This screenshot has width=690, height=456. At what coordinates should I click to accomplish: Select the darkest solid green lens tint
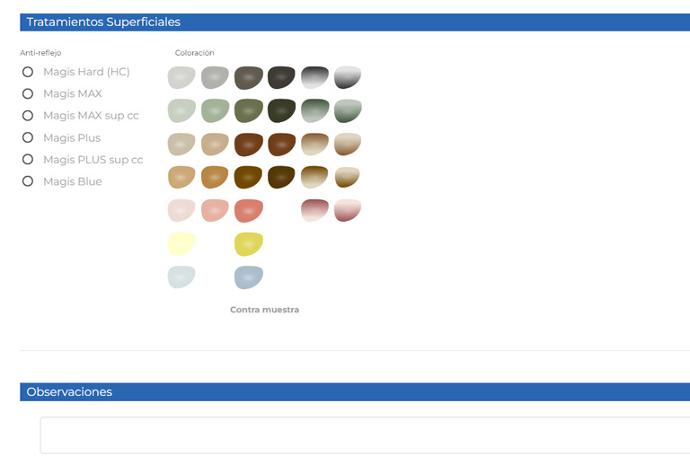tap(281, 110)
